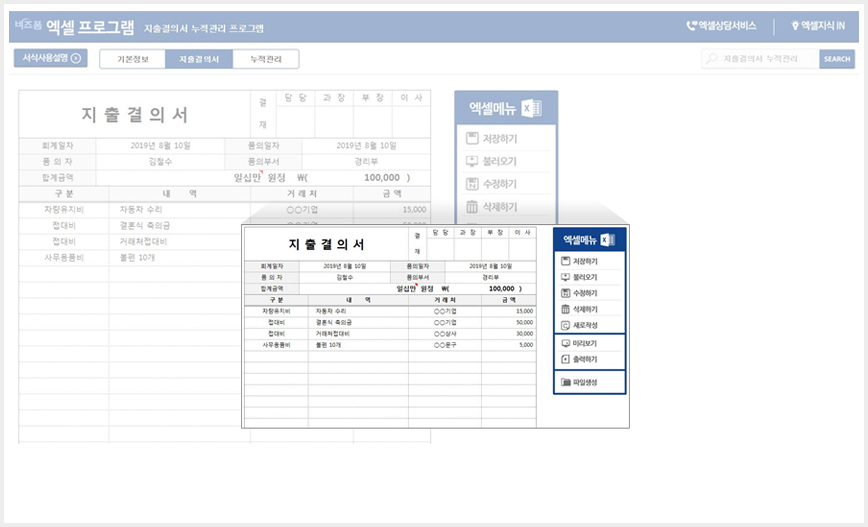
Task: Click the magnifier icon in search box
Action: click(712, 58)
